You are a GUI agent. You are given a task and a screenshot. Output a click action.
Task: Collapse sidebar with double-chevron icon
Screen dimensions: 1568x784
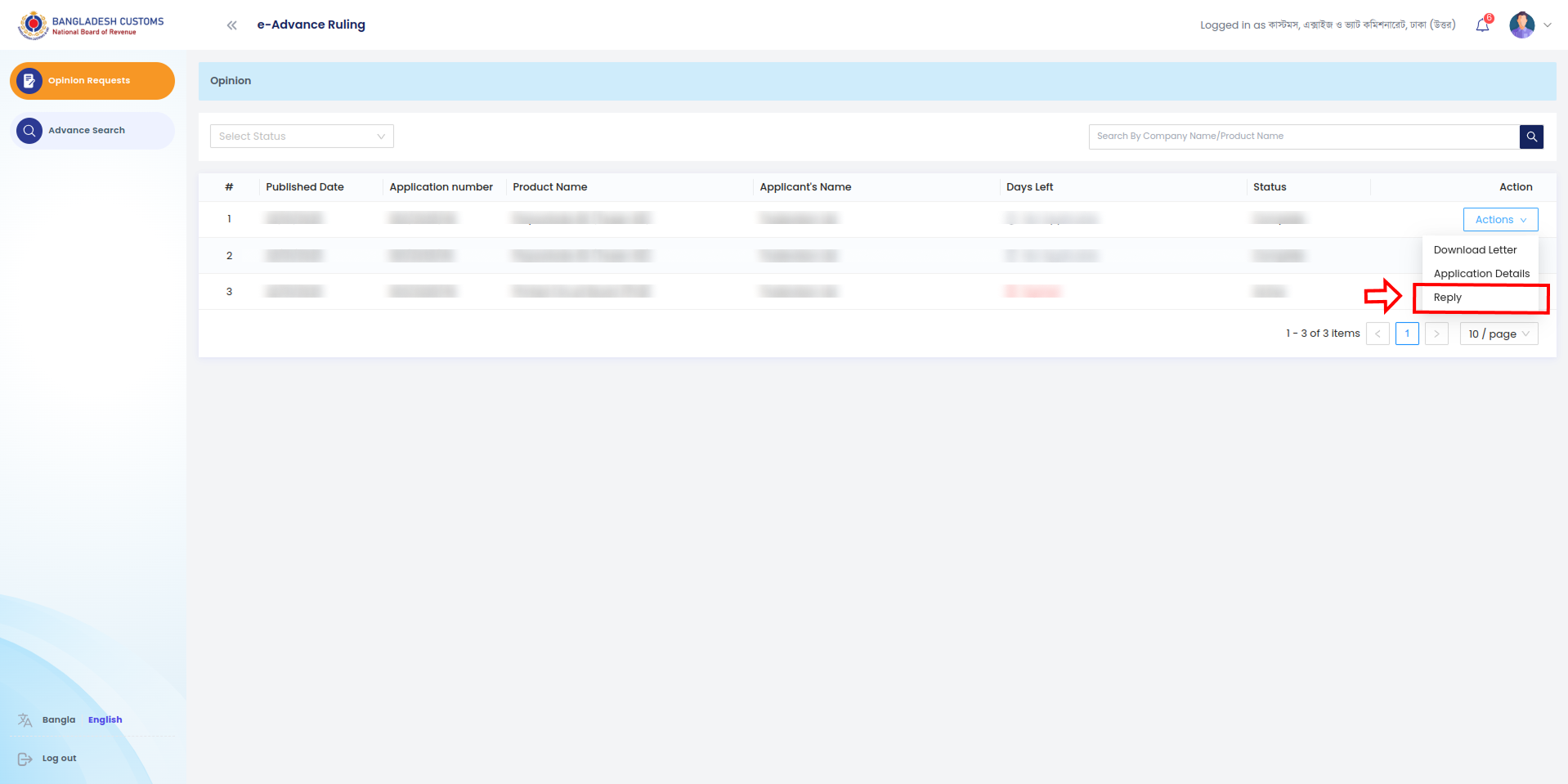[x=232, y=25]
